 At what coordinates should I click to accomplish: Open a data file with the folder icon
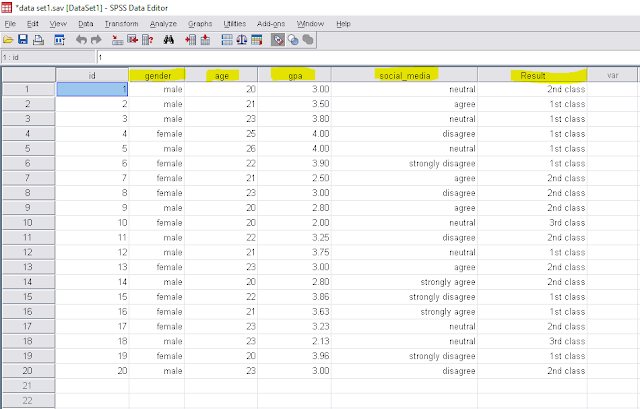(x=8, y=40)
